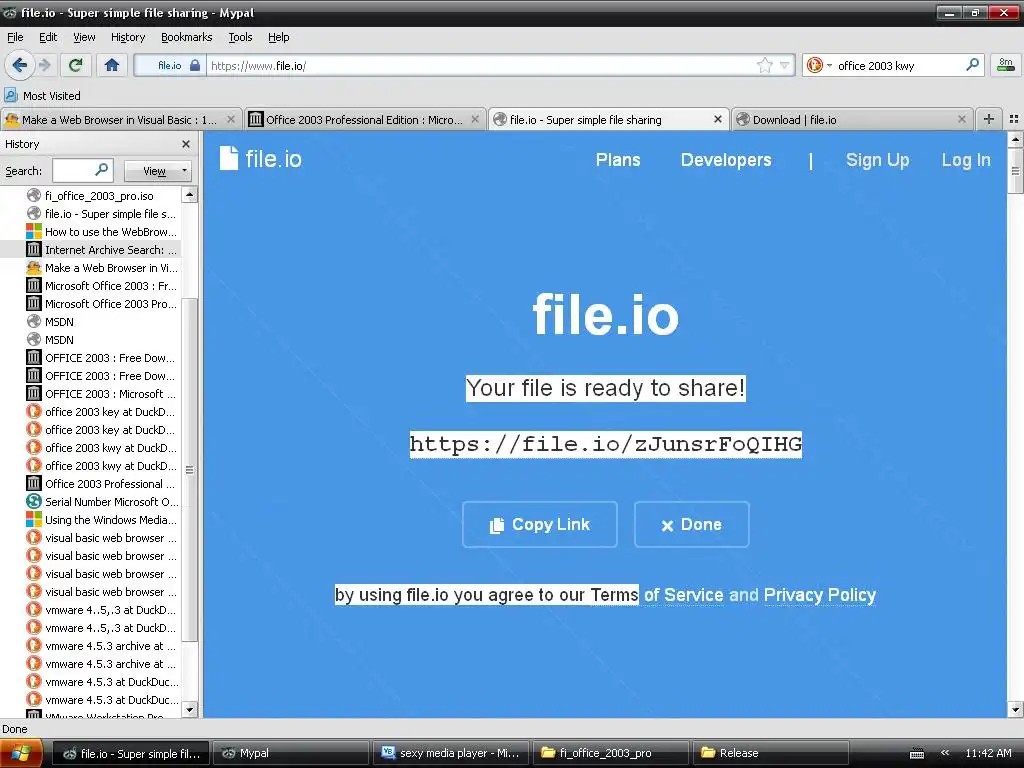The height and width of the screenshot is (768, 1024).
Task: Open Make a Web Browser in Vi... history entry
Action: click(x=90, y=268)
